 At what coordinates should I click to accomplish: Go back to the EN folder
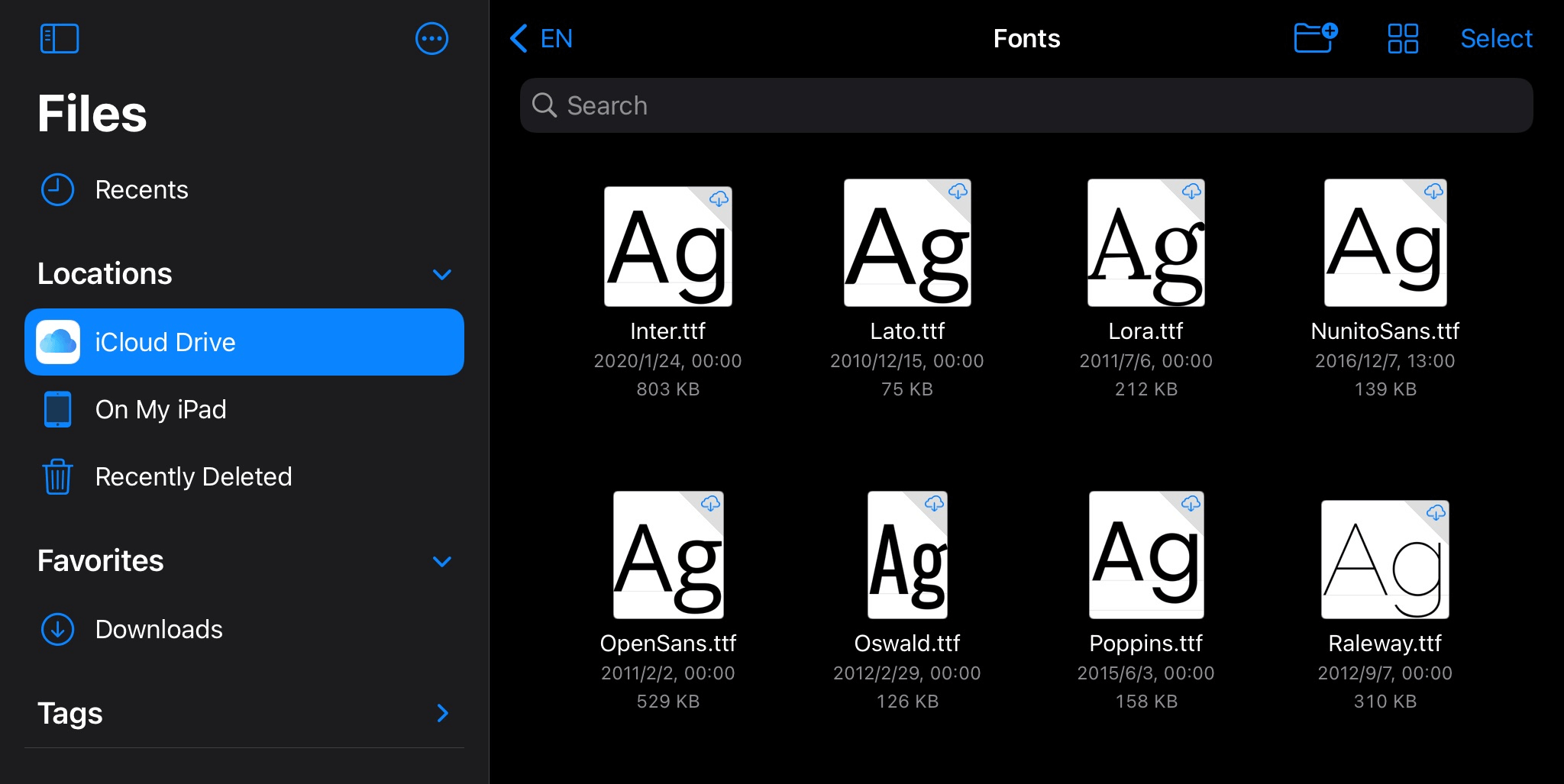pos(541,38)
